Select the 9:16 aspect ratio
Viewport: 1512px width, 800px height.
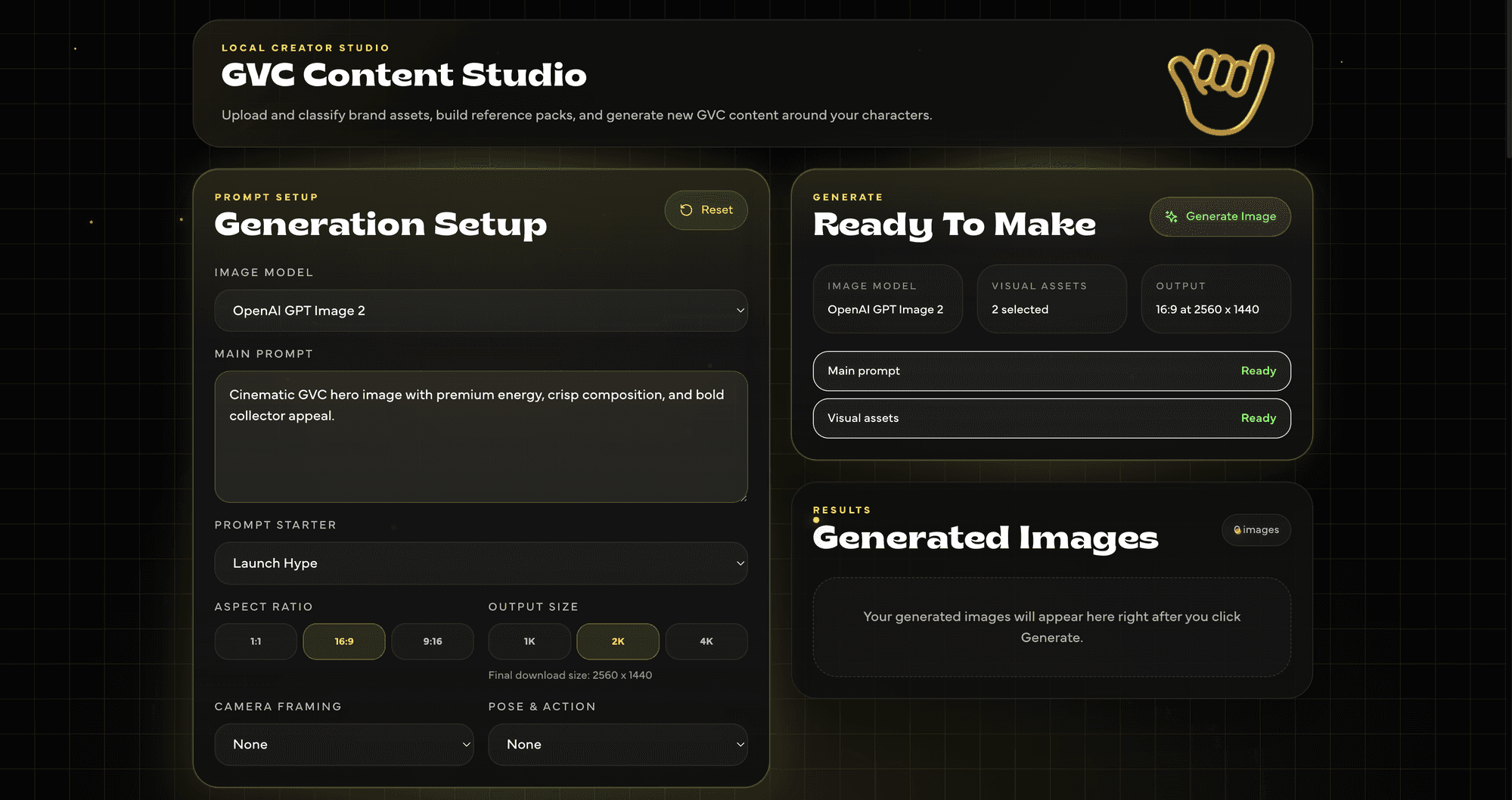point(433,641)
